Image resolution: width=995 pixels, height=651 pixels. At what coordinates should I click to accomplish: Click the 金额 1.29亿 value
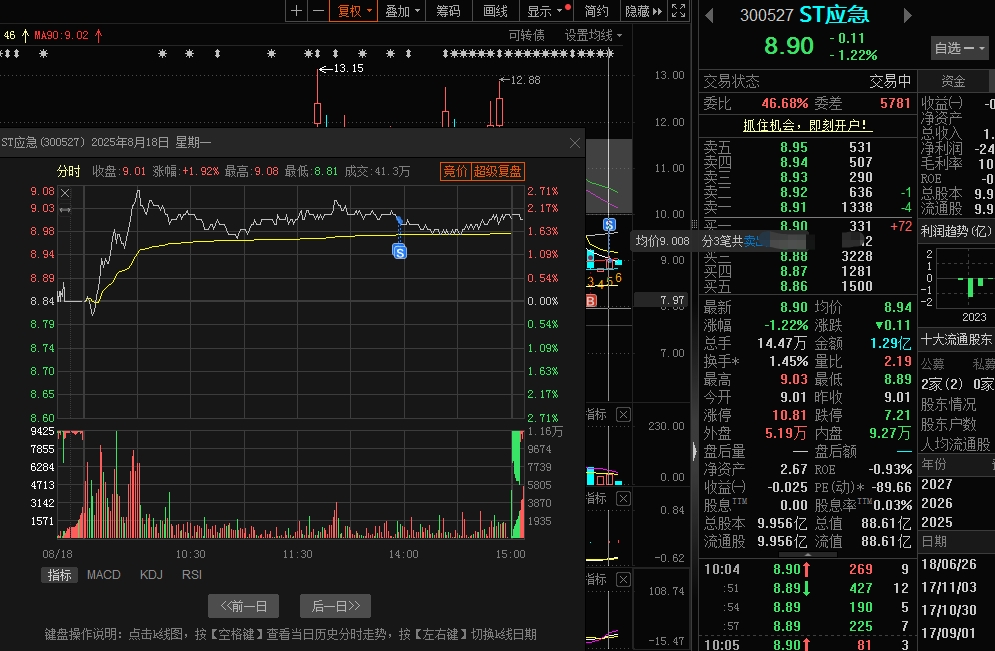[890, 343]
